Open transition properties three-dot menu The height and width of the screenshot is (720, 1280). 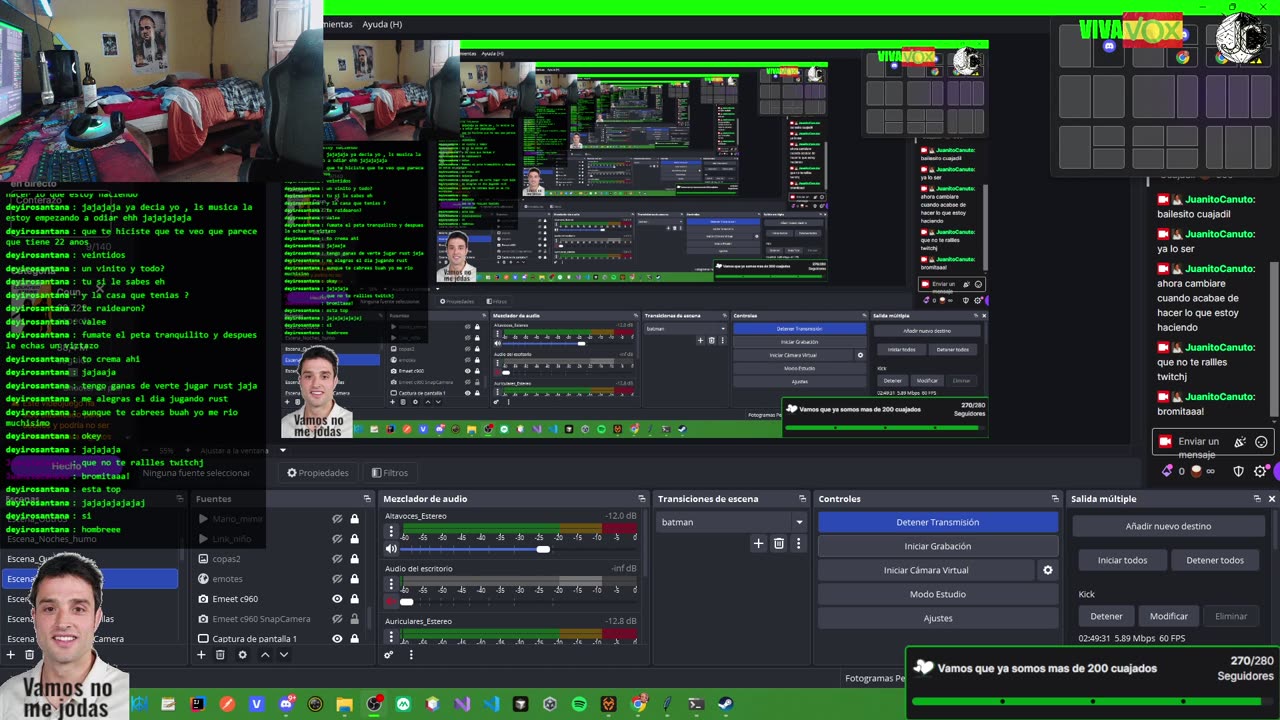click(x=798, y=543)
